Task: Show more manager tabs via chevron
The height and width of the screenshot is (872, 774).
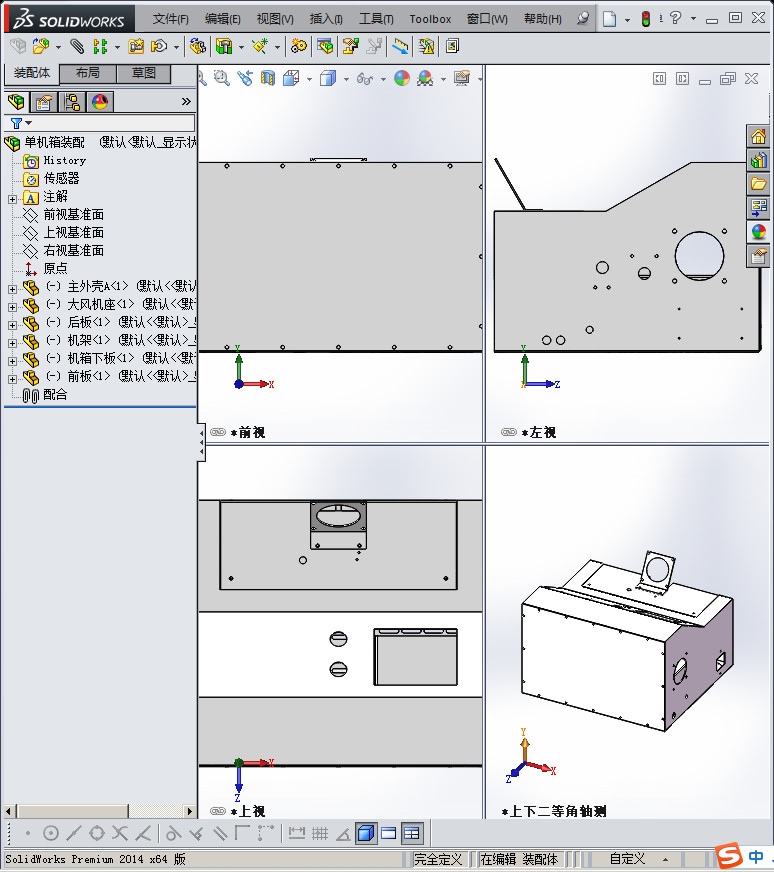Action: pos(186,102)
